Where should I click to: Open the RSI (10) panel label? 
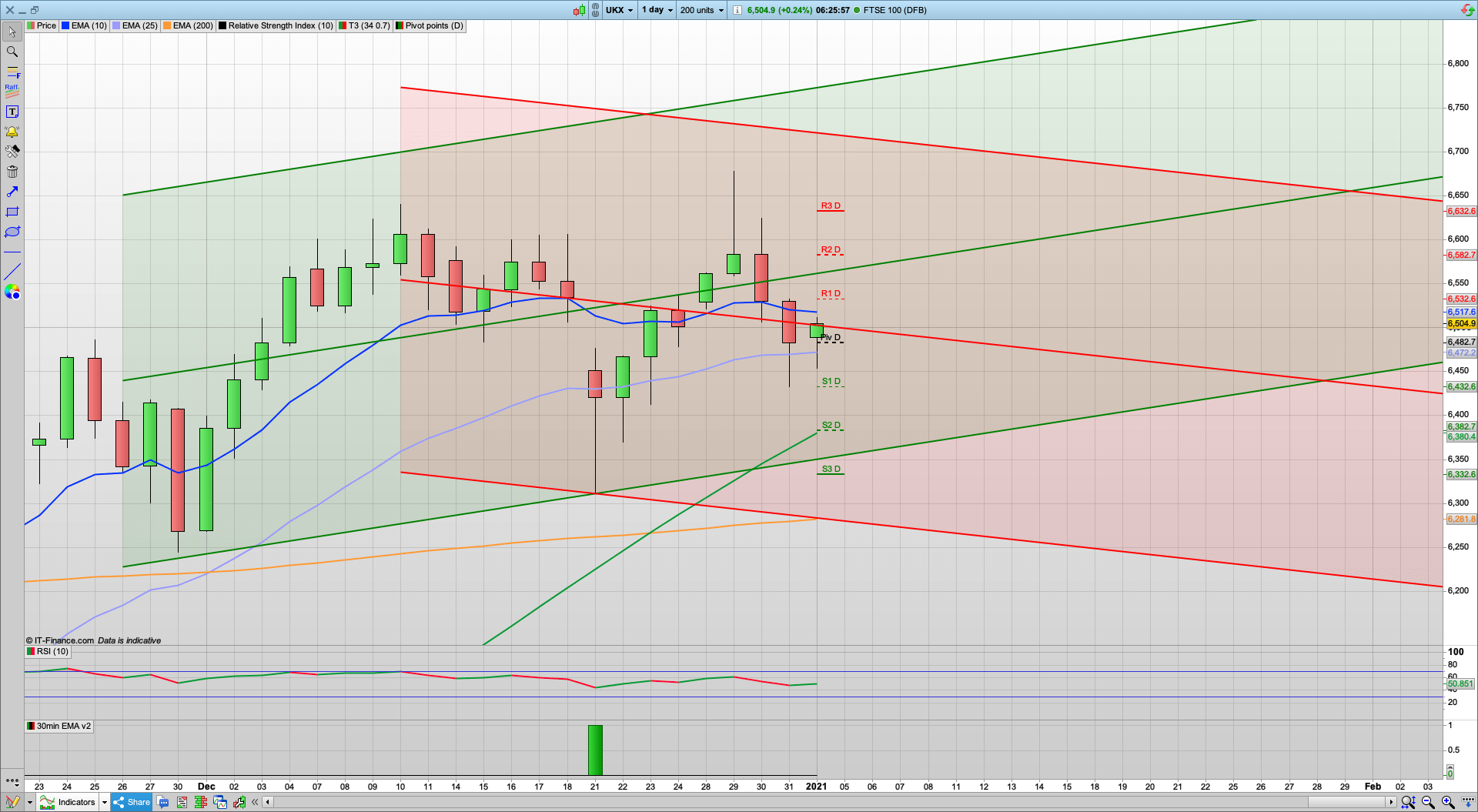click(48, 651)
